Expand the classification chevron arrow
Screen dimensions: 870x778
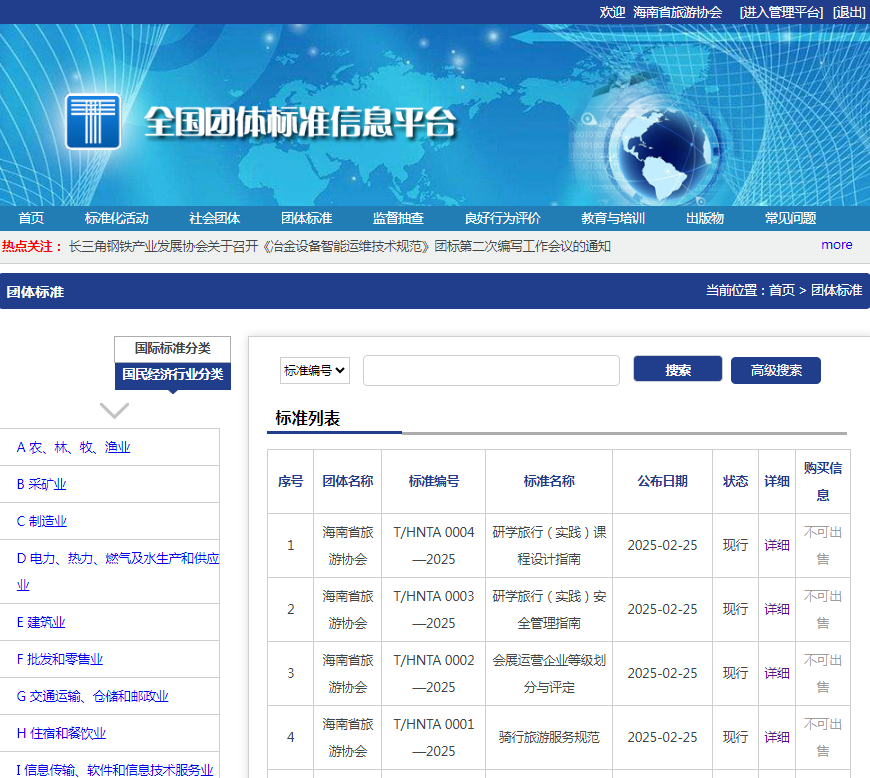[x=114, y=411]
